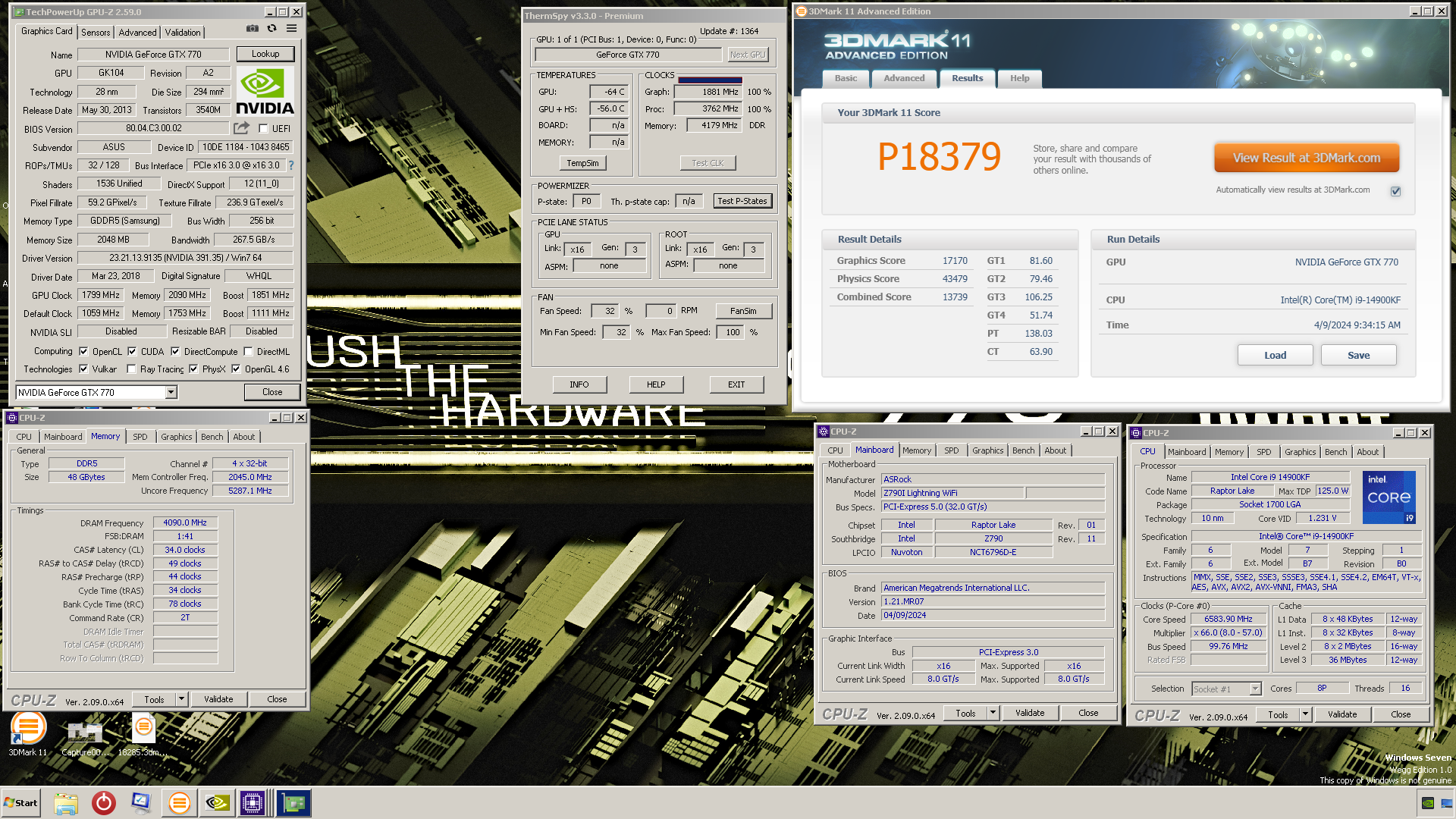Open the Validation tab in GPU-Z
The height and width of the screenshot is (819, 1456).
183,32
